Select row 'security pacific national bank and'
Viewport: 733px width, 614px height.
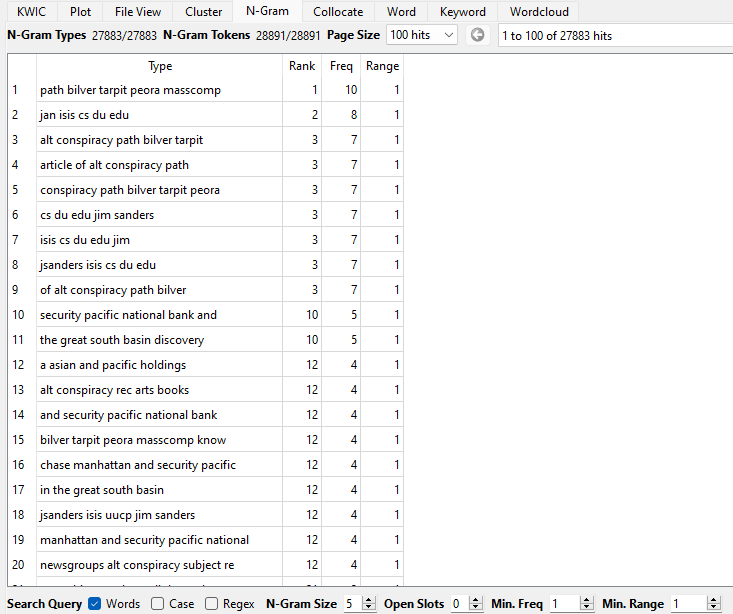tap(205, 315)
